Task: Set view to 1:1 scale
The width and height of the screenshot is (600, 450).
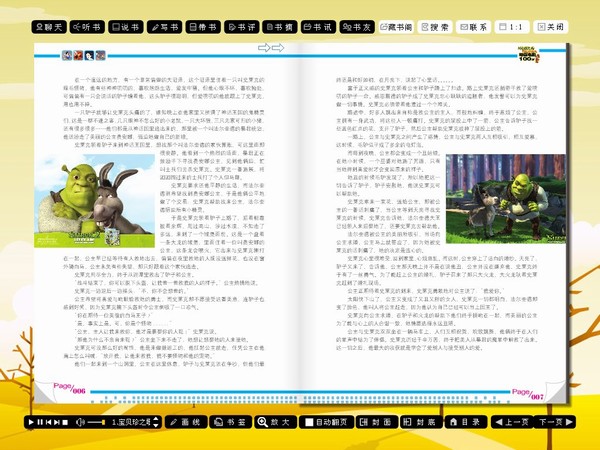Action: [512, 27]
